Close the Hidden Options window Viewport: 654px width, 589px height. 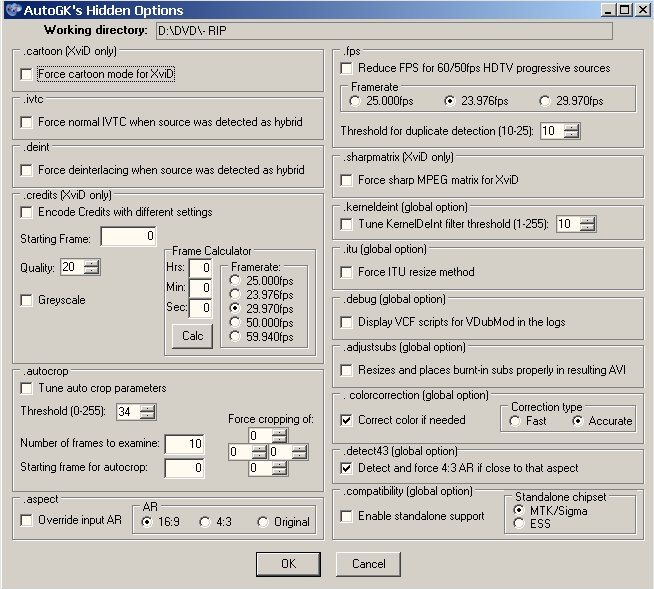click(642, 10)
